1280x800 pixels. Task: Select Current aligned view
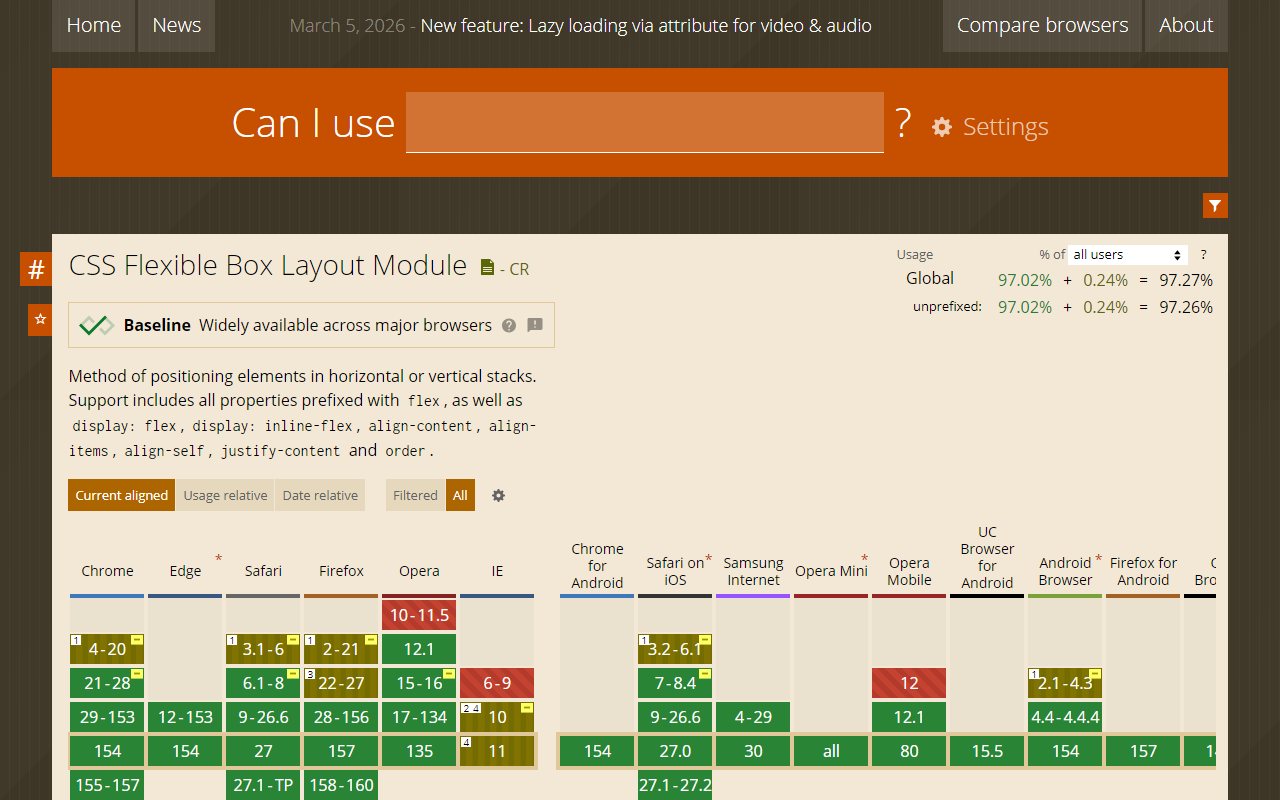[x=122, y=495]
